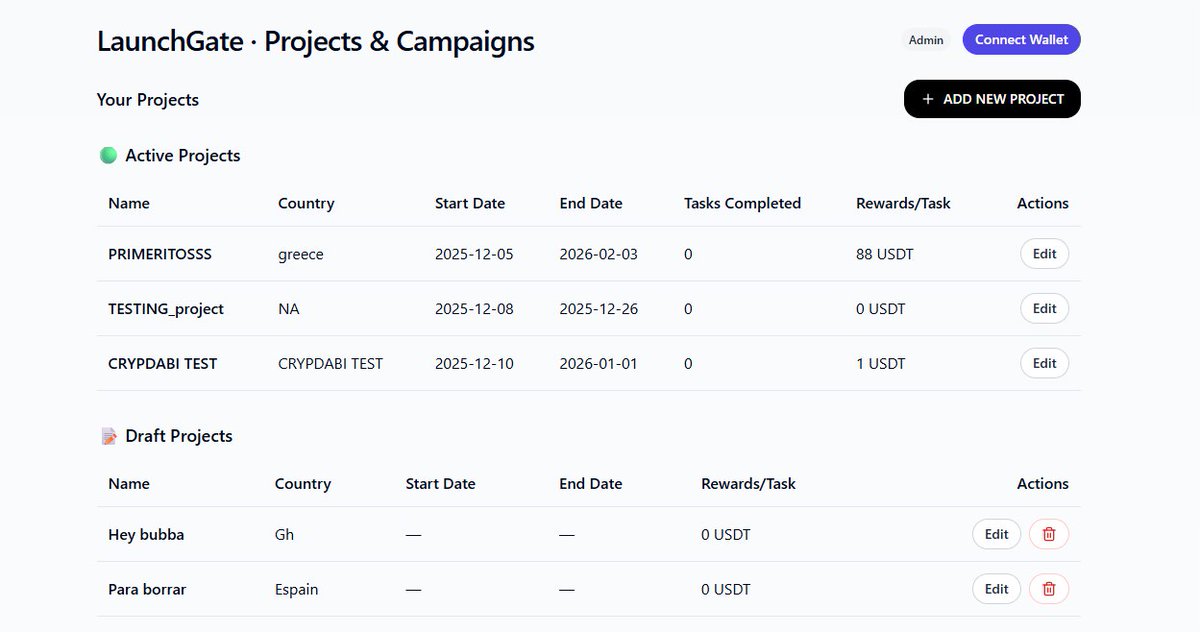Edit the TESTING_project entry
1200x632 pixels.
pos(1044,309)
